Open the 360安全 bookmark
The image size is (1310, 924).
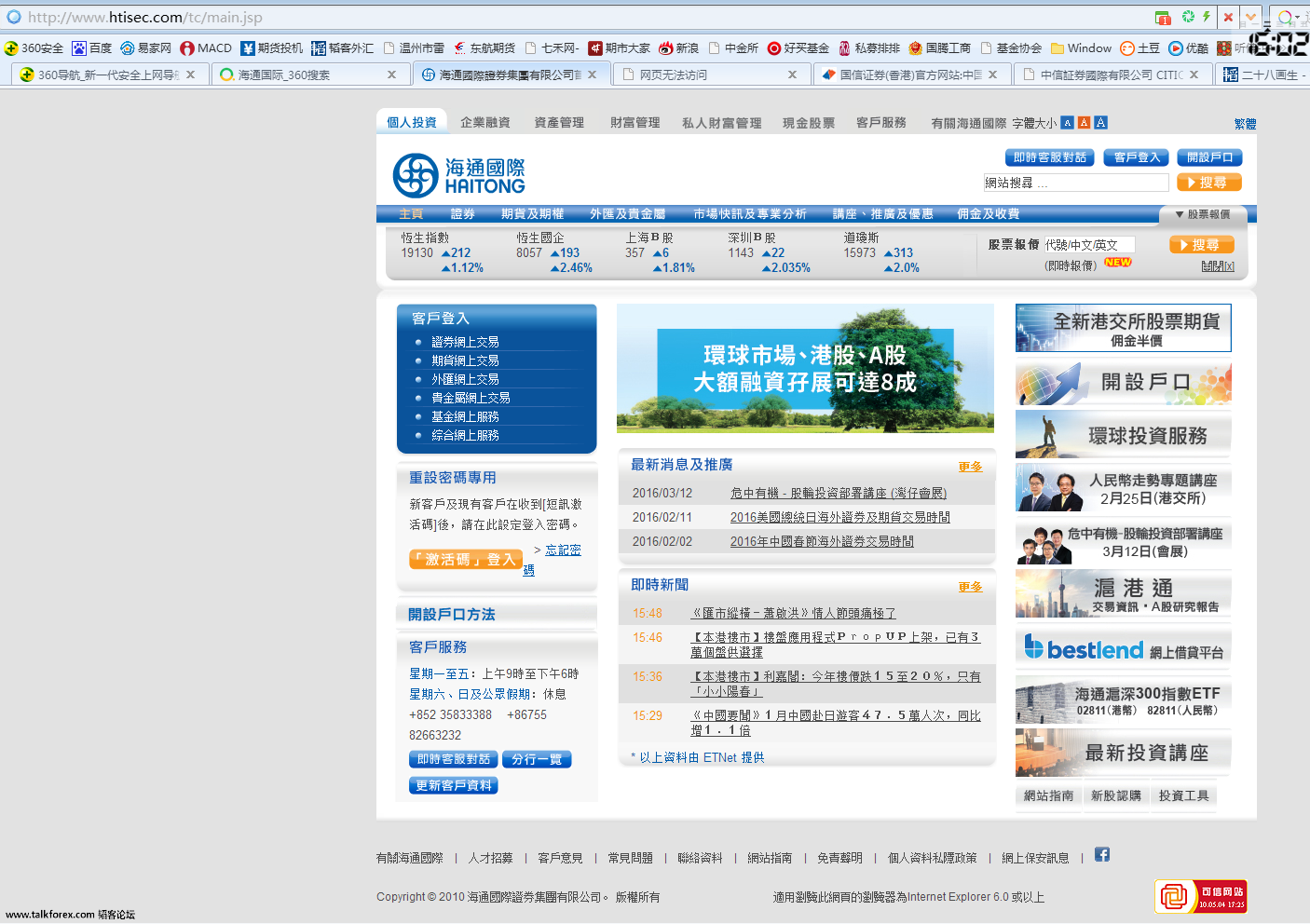click(x=34, y=48)
